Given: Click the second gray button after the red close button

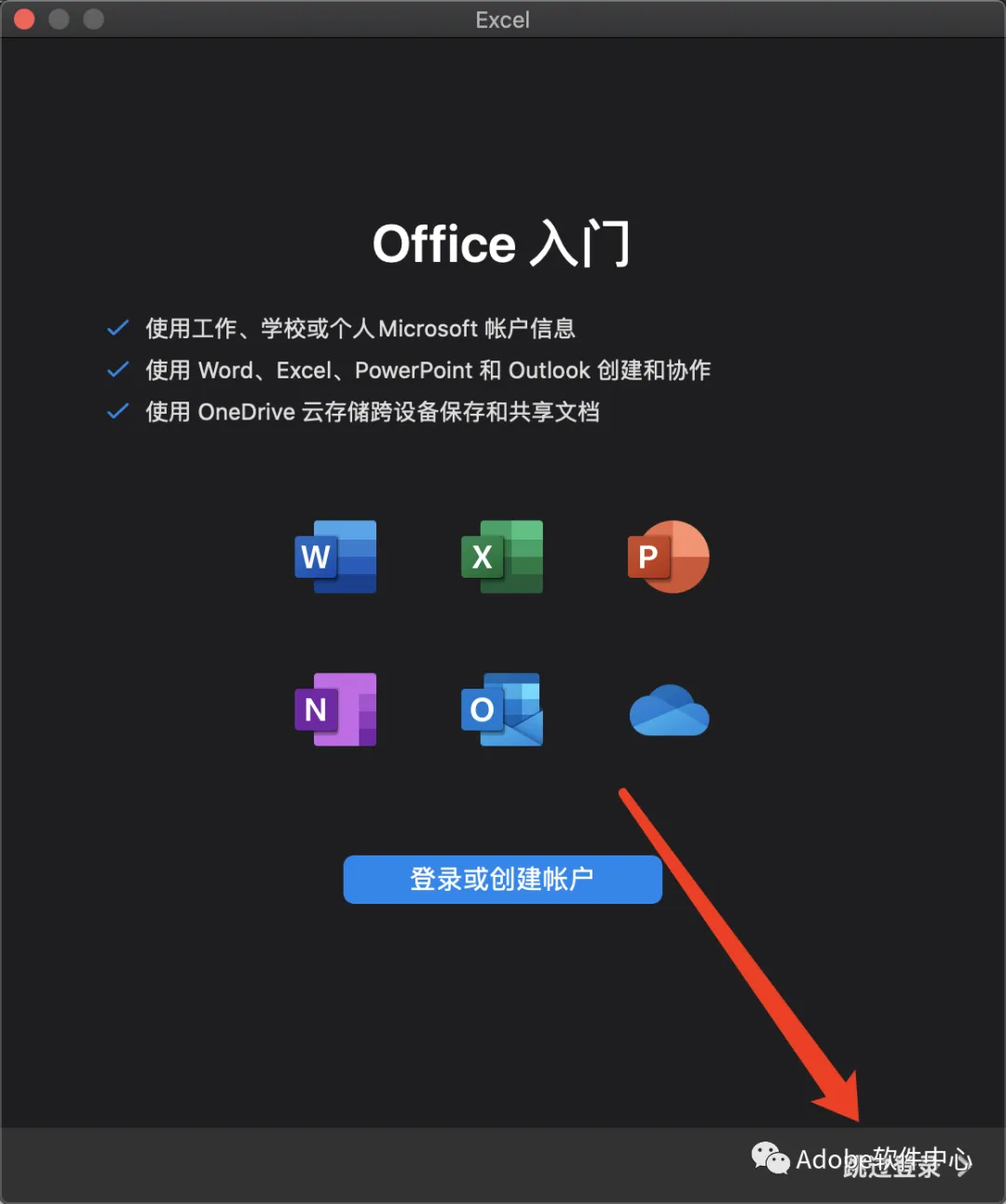Looking at the screenshot, I should pos(93,19).
